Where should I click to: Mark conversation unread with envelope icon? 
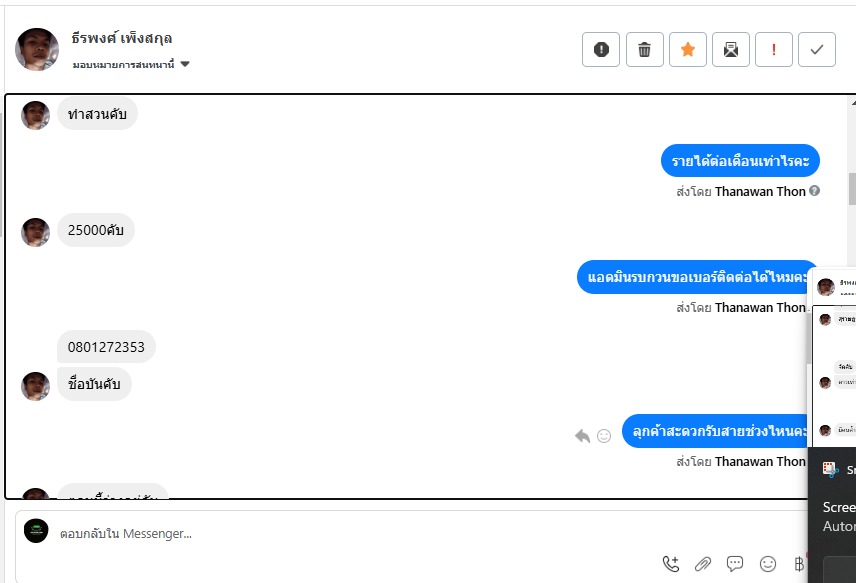[x=730, y=50]
